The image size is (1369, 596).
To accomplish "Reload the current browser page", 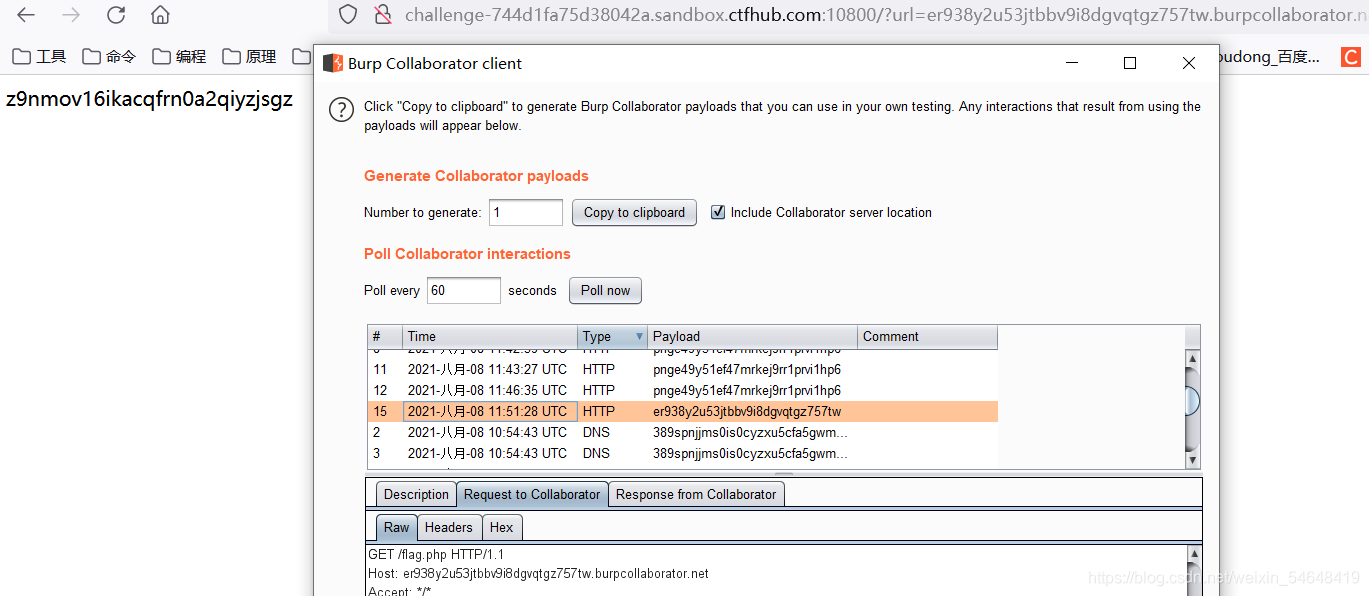I will 116,15.
